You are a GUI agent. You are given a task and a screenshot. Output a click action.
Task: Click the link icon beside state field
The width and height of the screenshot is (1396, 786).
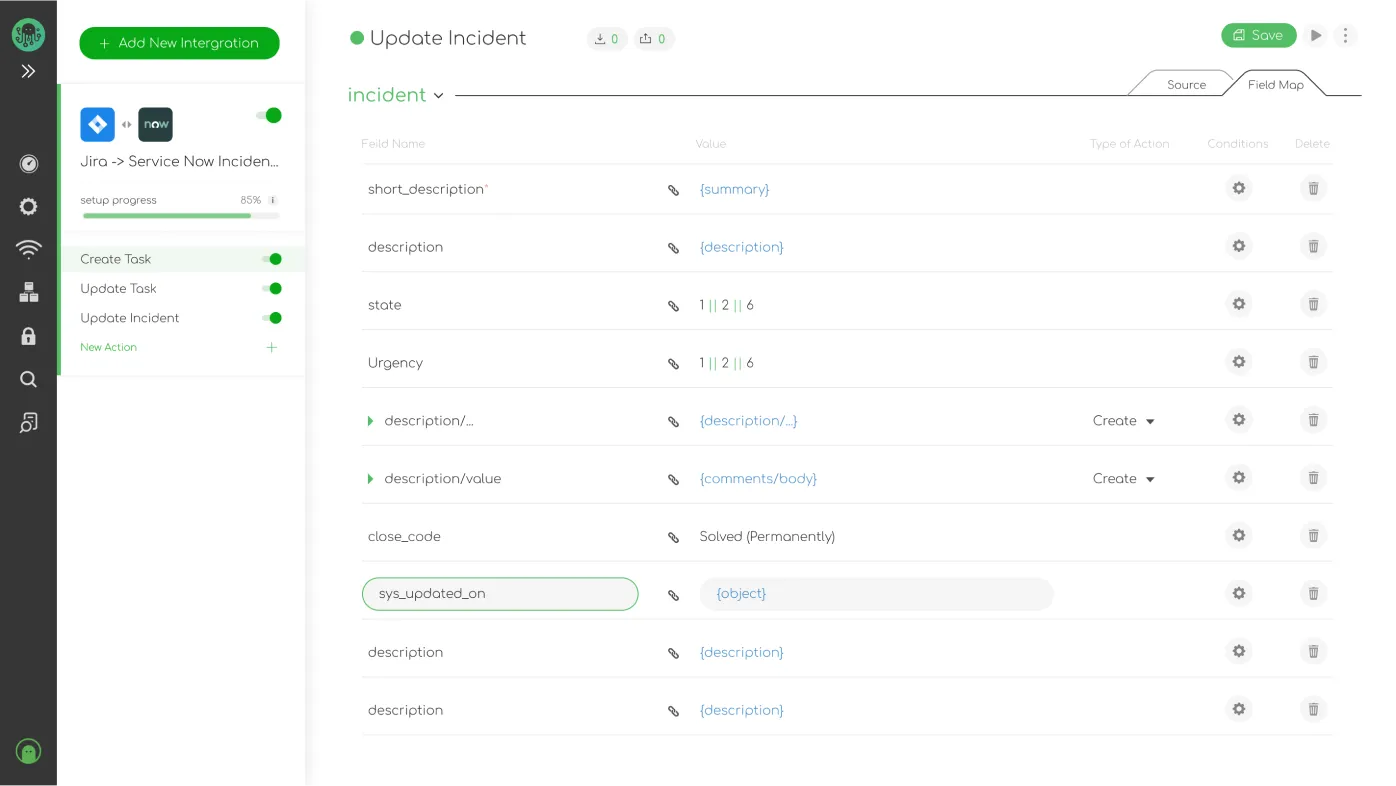coord(673,306)
